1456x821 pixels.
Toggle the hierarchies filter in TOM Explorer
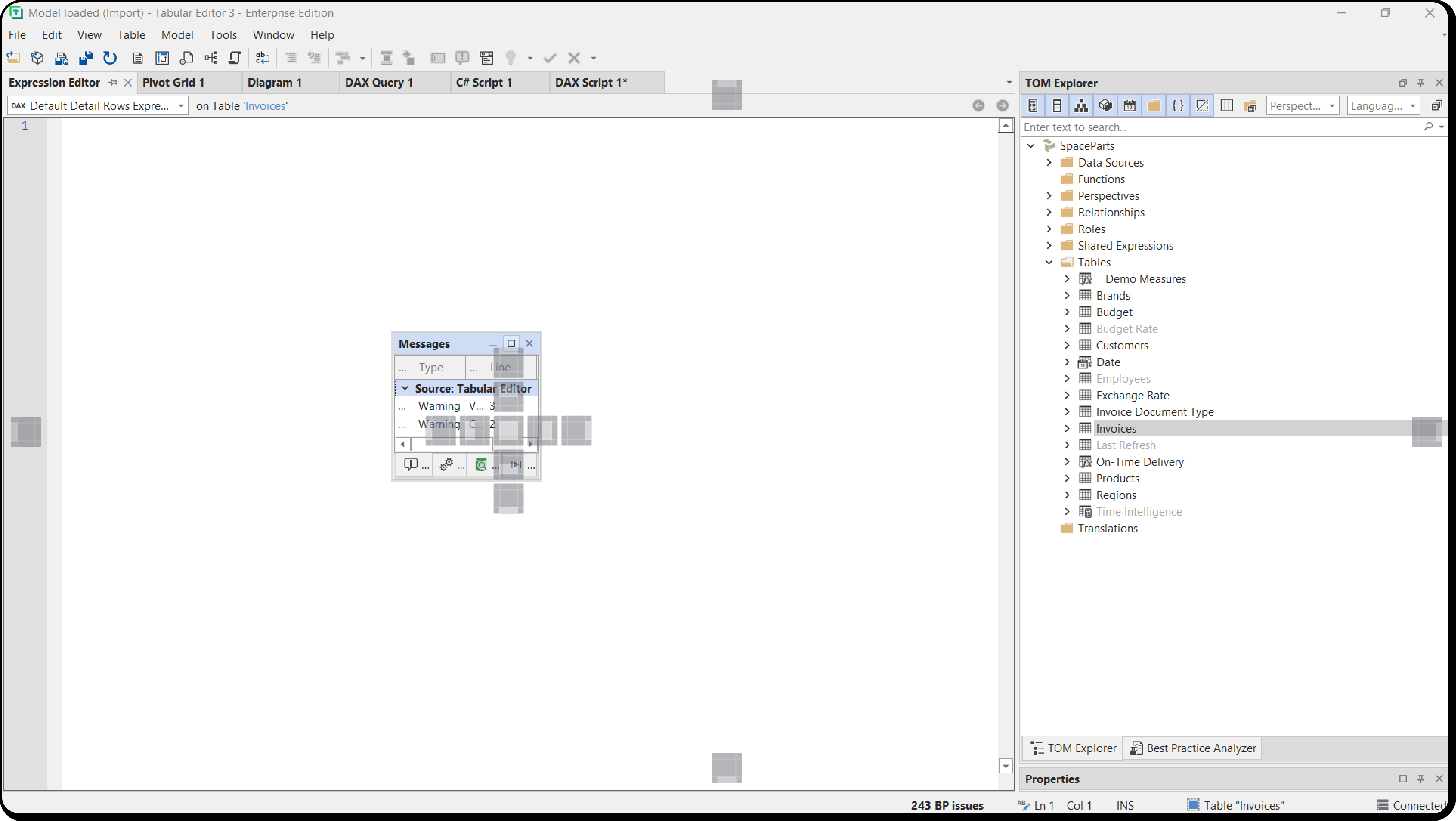click(x=1081, y=106)
